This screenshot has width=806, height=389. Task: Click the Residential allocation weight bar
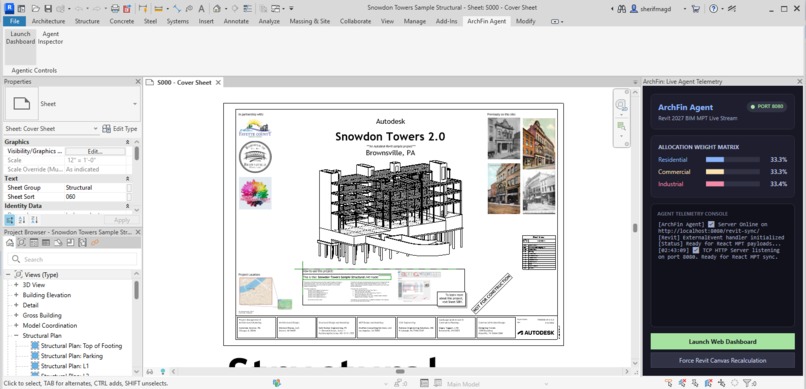tap(732, 160)
